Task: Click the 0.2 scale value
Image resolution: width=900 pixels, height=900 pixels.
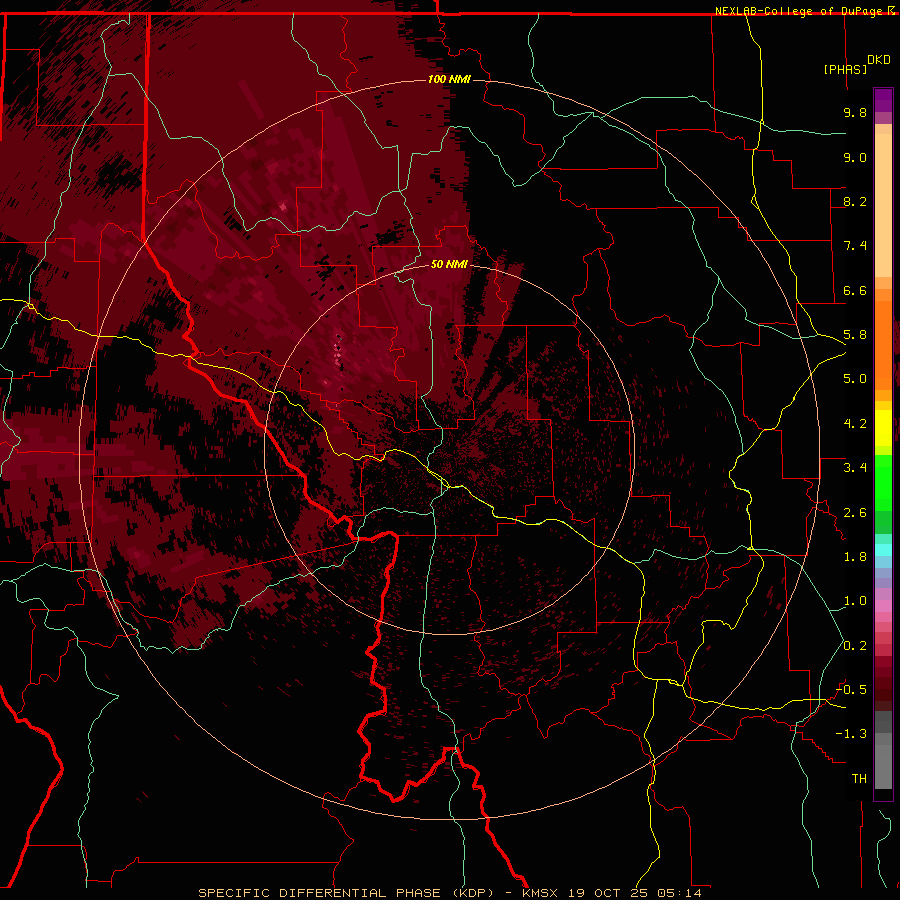Action: tap(855, 646)
